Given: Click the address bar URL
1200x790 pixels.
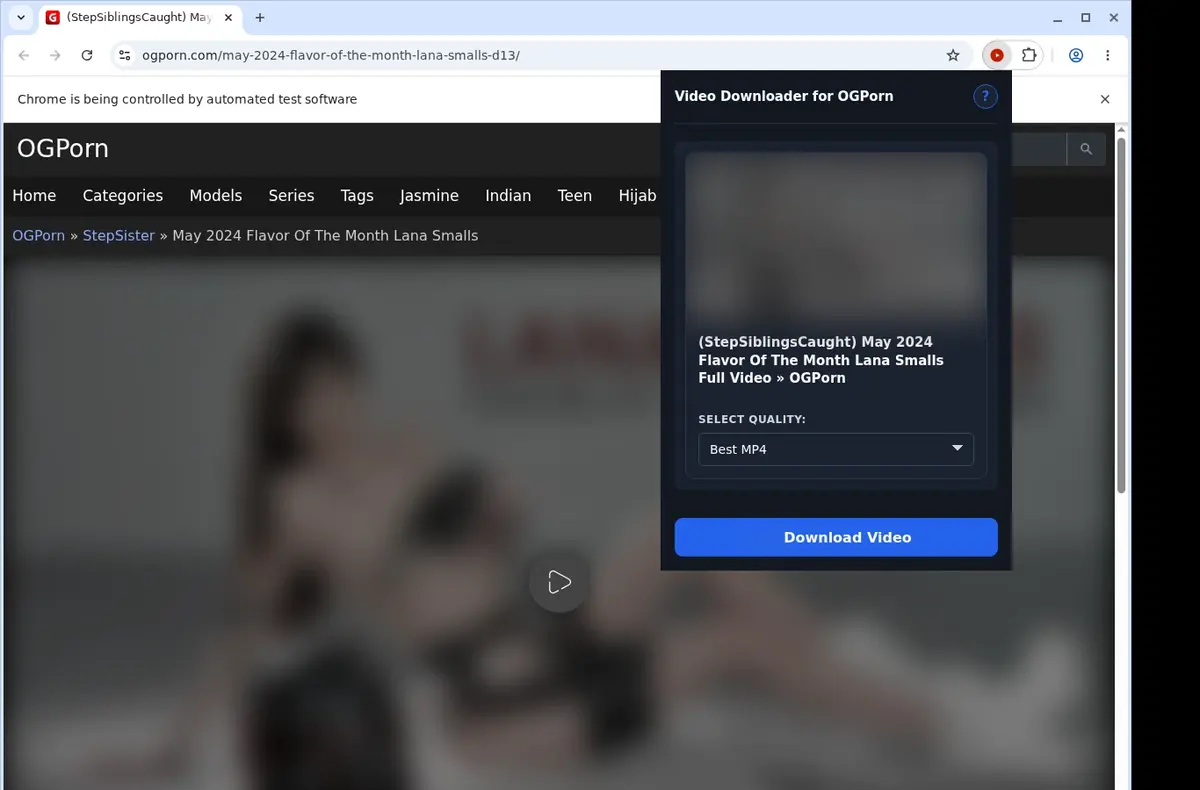Looking at the screenshot, I should point(331,56).
